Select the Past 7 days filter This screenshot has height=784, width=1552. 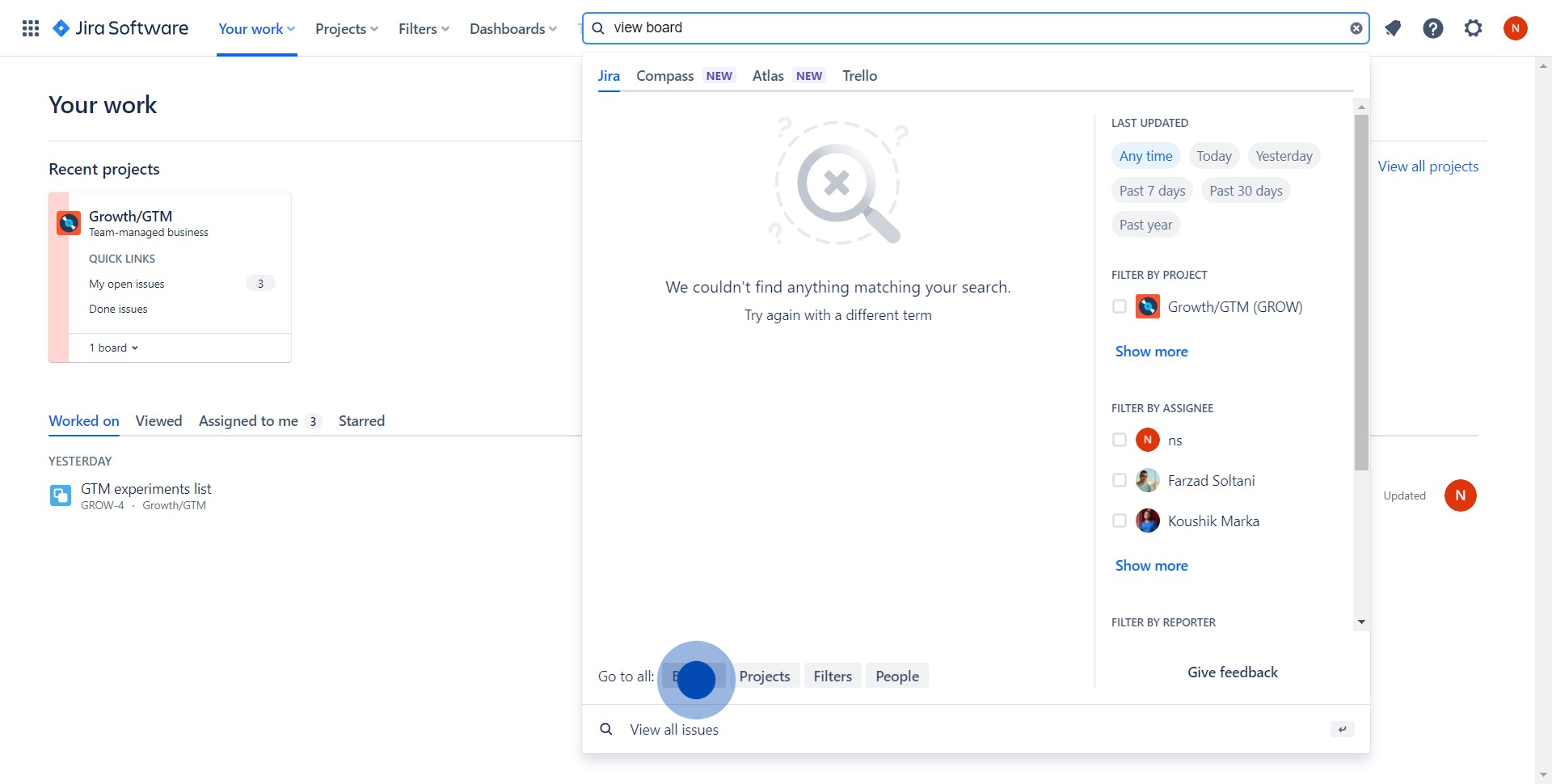pyautogui.click(x=1152, y=191)
